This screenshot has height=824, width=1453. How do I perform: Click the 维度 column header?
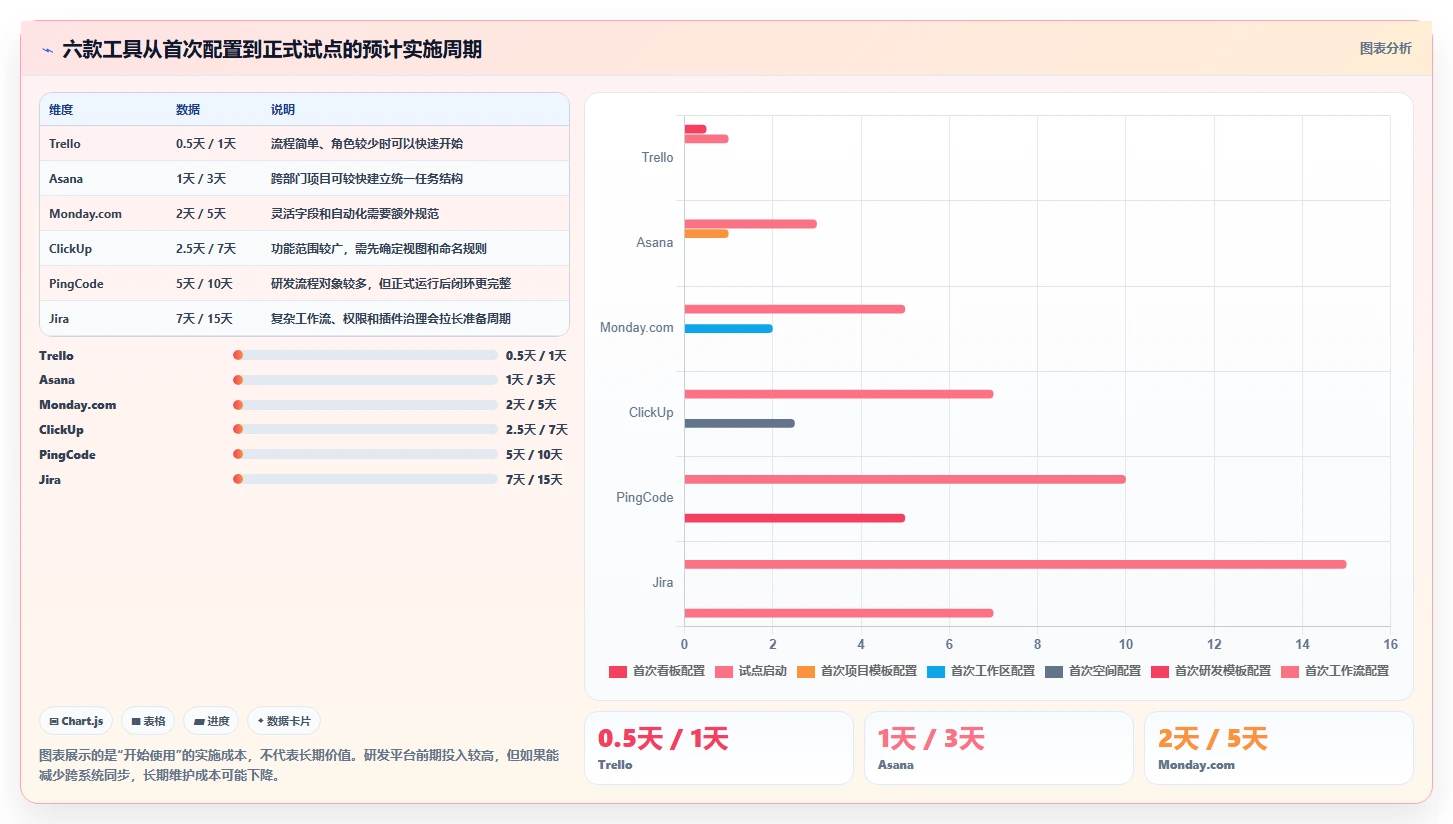pyautogui.click(x=61, y=110)
